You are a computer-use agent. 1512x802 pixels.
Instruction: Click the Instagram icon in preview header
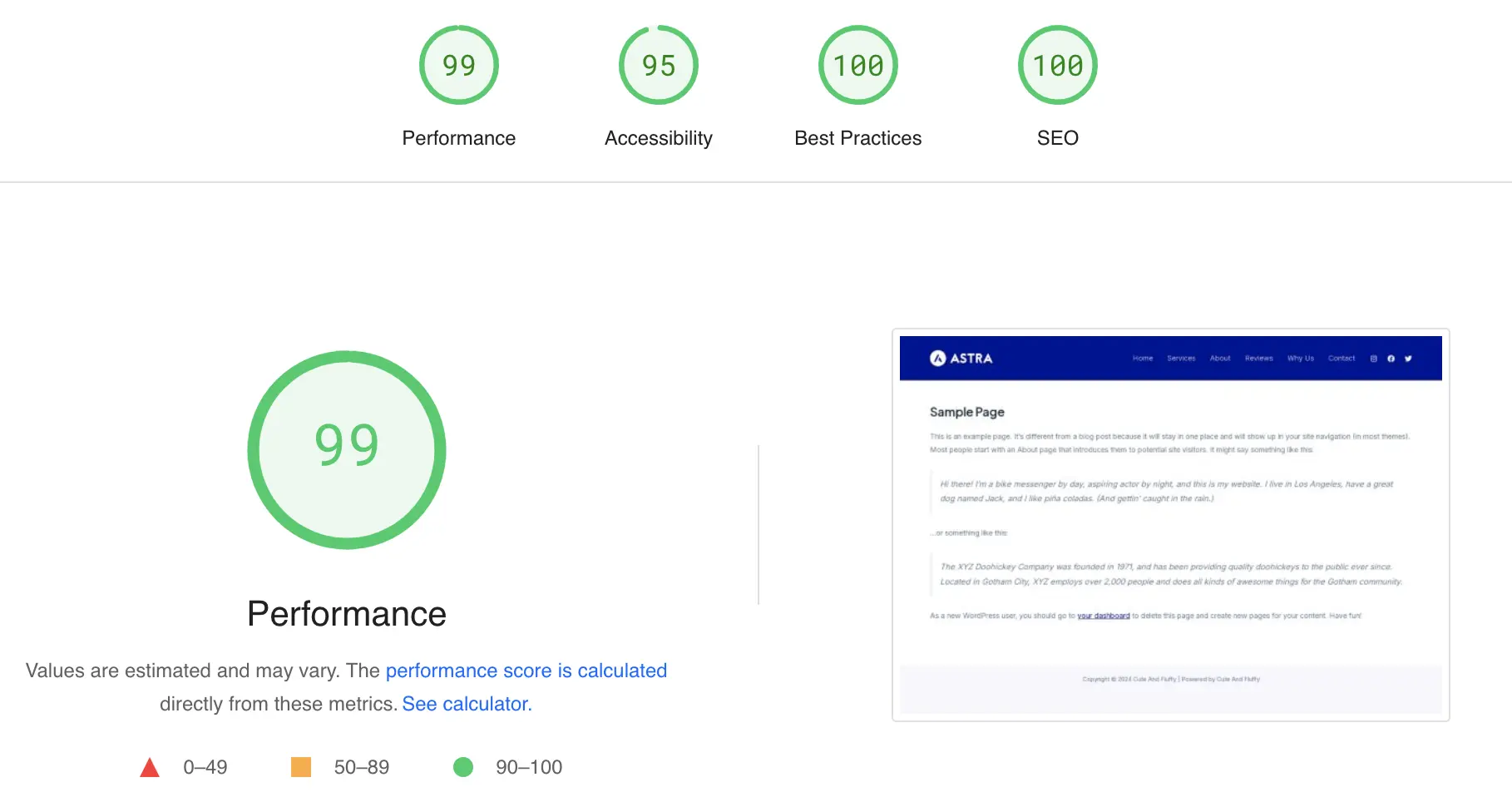1373,359
